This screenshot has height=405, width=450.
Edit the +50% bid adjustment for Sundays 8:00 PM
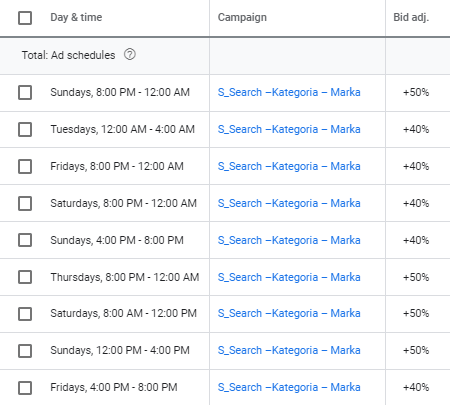[x=416, y=92]
